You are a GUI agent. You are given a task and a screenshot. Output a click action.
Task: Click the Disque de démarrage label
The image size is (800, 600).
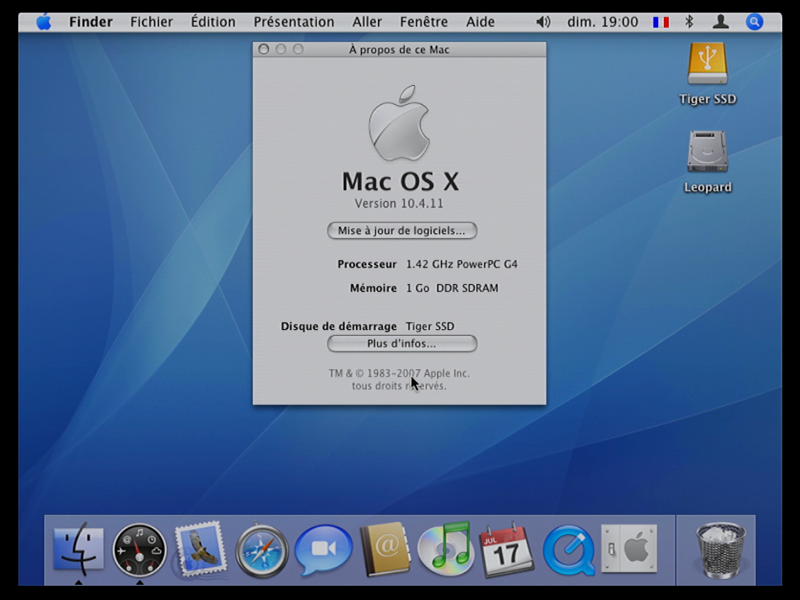pos(339,327)
